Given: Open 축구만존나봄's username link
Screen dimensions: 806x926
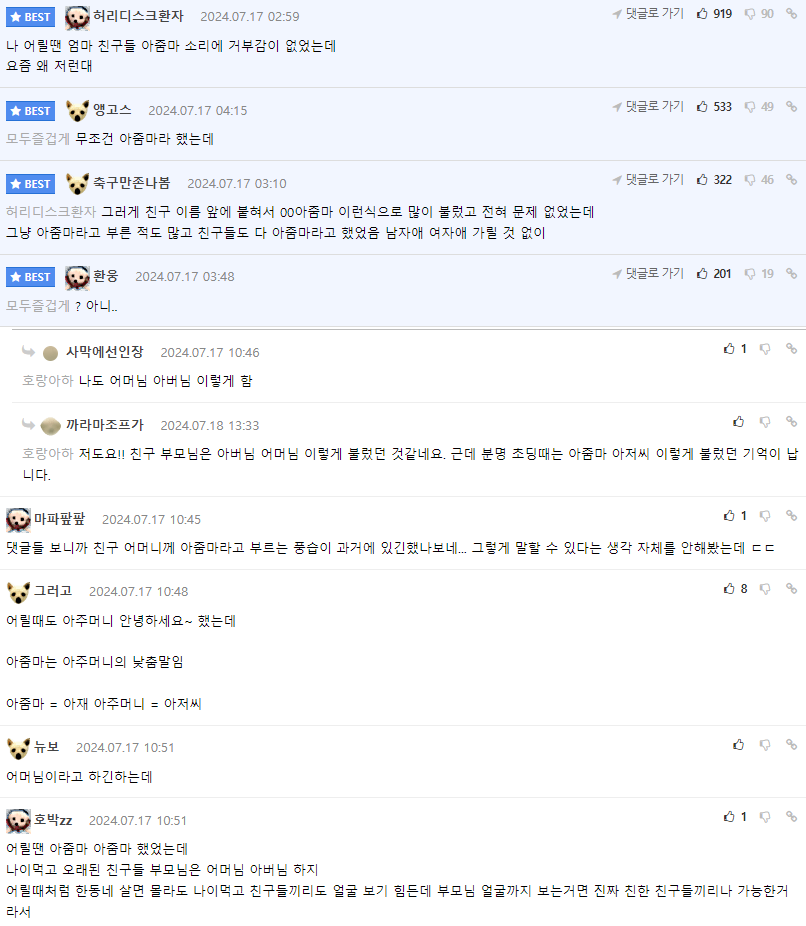Looking at the screenshot, I should [132, 183].
